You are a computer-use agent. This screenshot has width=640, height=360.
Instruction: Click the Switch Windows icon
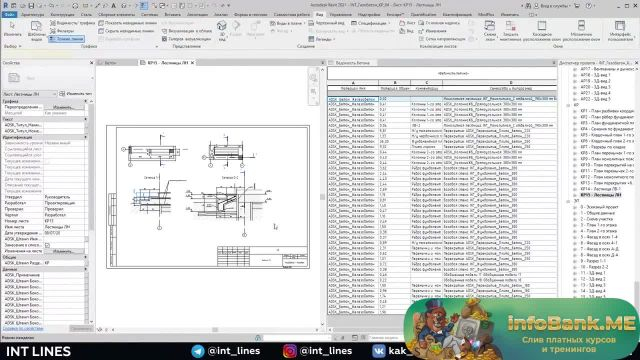point(489,31)
